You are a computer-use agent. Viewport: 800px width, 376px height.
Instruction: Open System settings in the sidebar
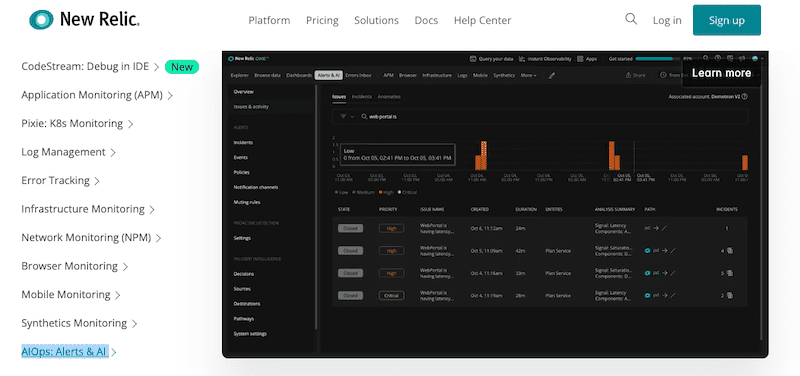pyautogui.click(x=250, y=334)
